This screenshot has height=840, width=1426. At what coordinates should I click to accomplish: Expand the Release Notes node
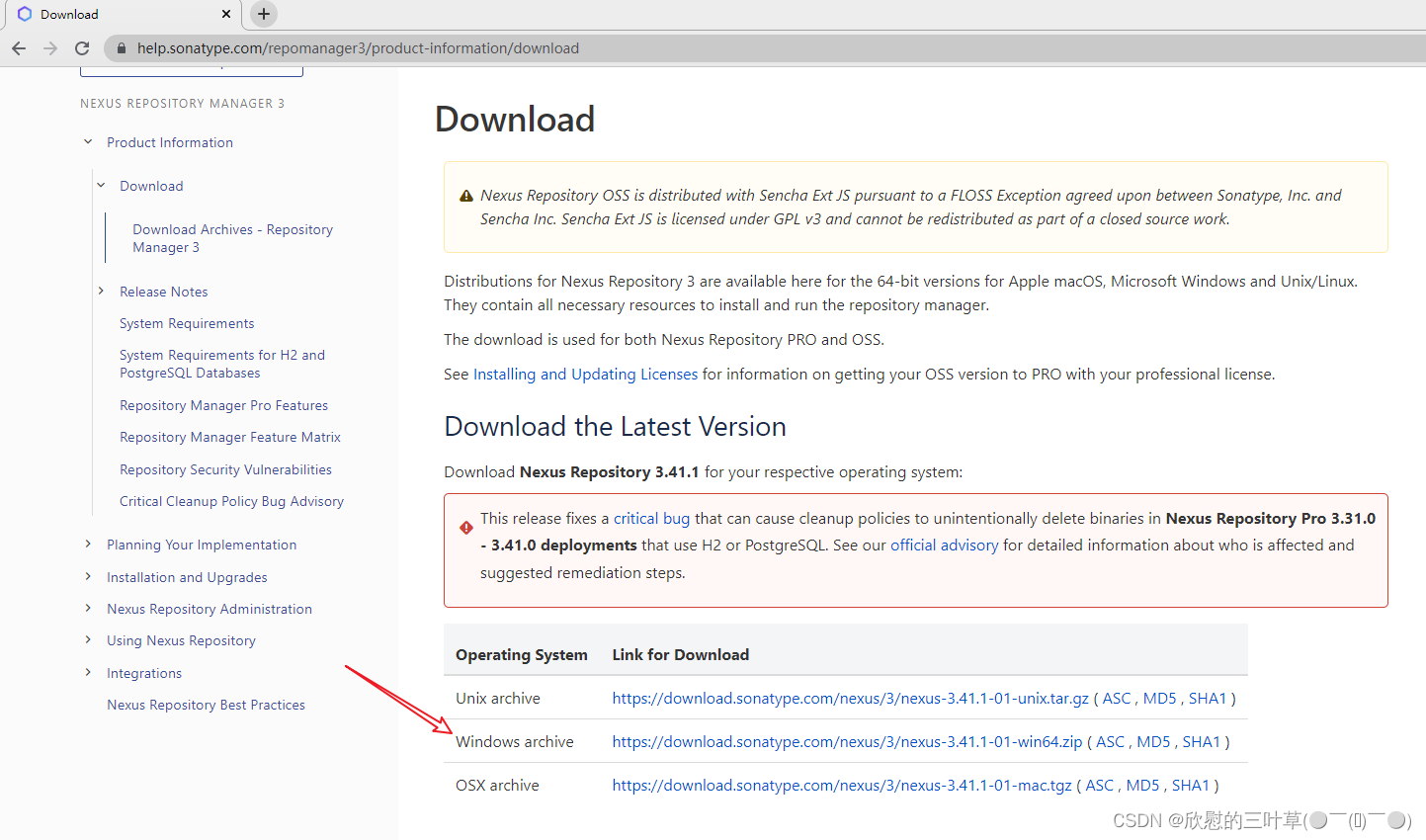point(101,292)
